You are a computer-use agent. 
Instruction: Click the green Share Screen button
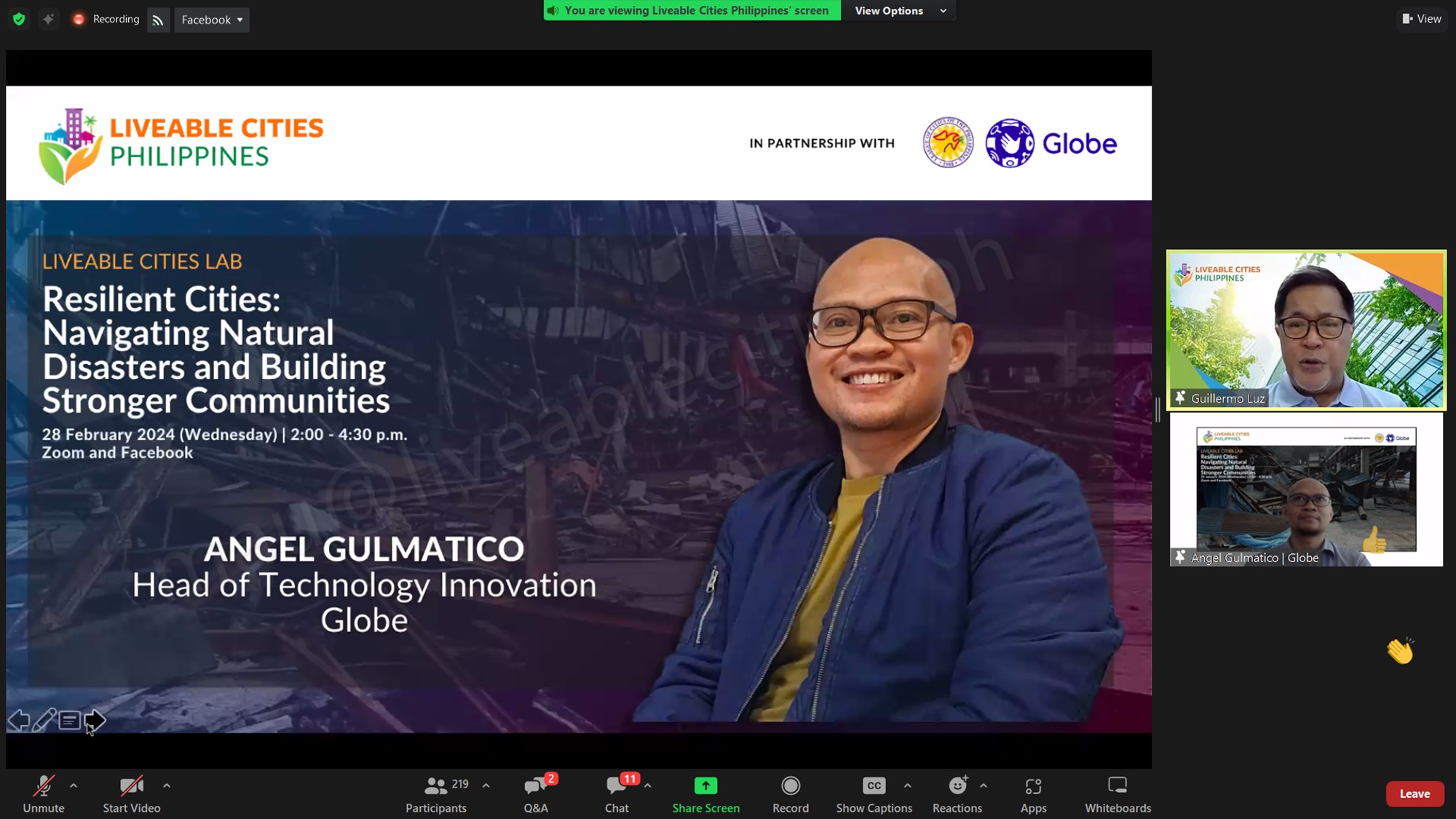706,794
